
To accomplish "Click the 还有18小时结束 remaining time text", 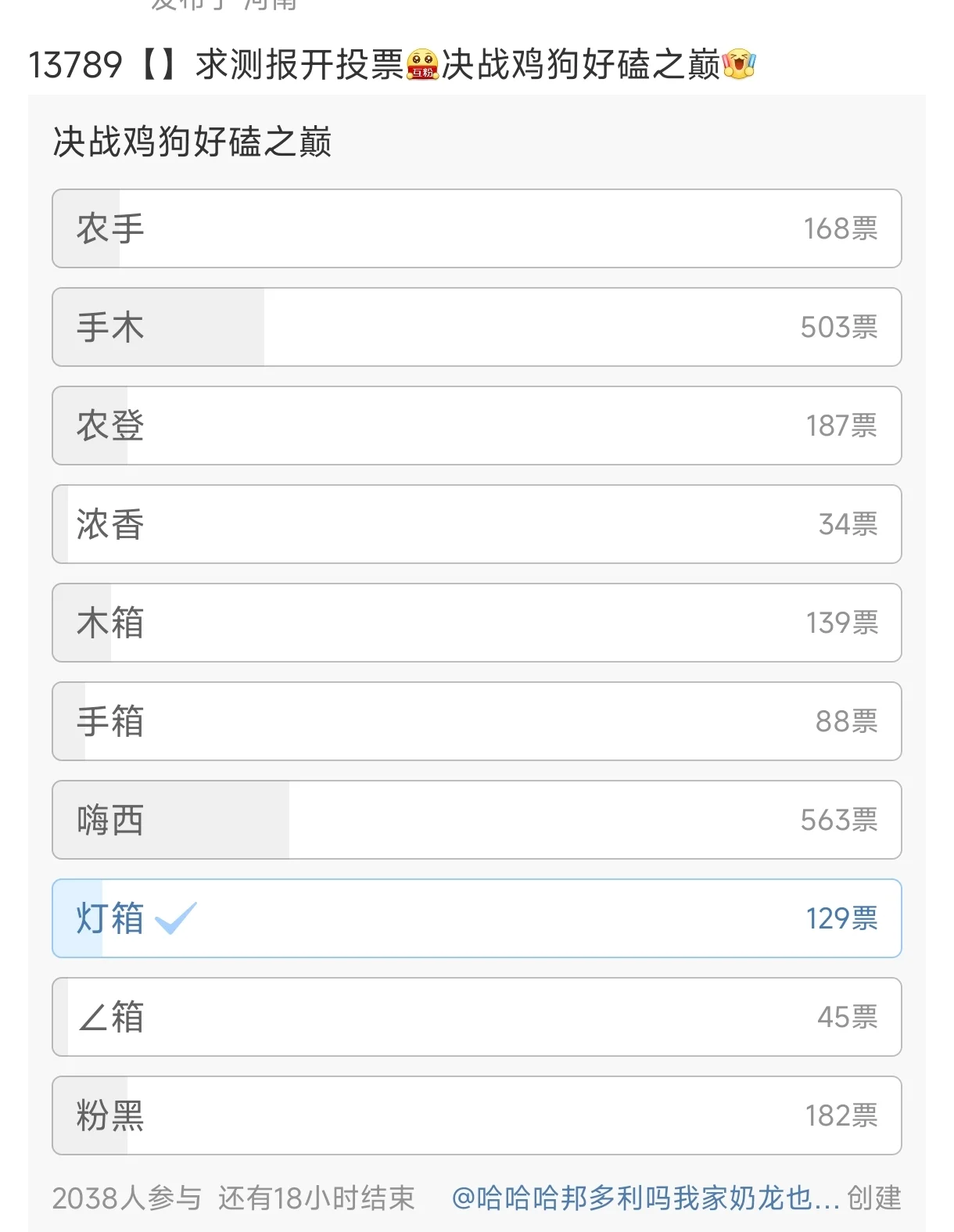I will pos(317,1198).
